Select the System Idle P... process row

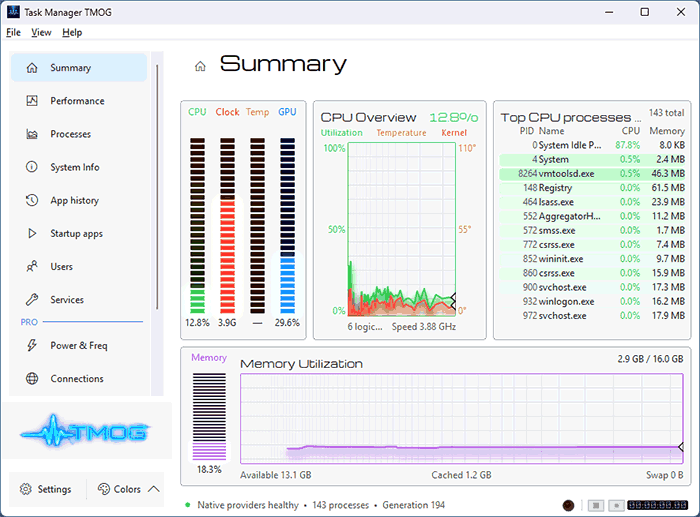click(x=592, y=145)
